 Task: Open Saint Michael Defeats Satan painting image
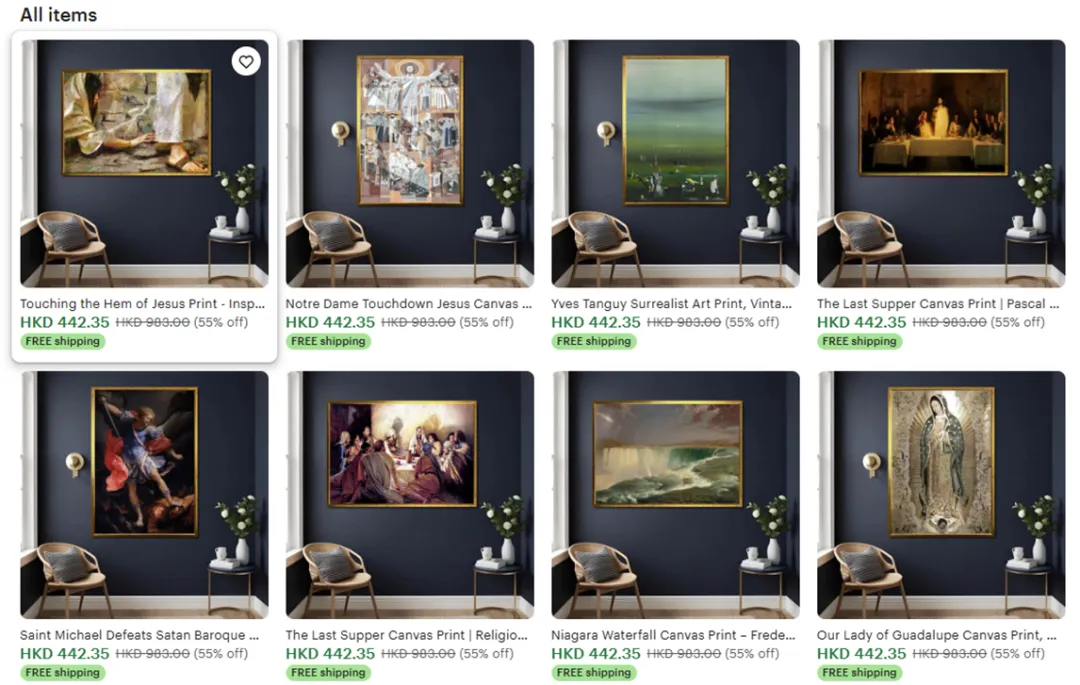click(x=144, y=495)
